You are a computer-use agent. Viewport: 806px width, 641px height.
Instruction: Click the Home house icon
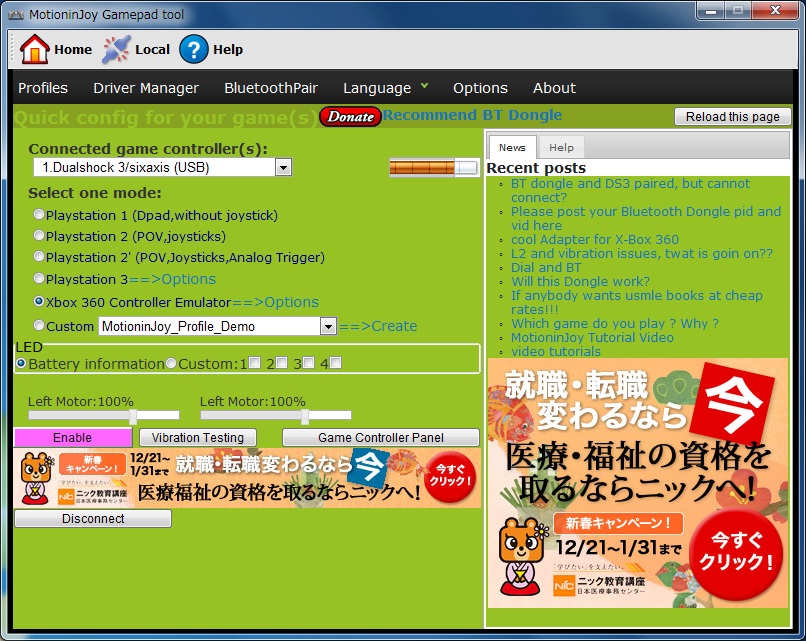point(34,49)
